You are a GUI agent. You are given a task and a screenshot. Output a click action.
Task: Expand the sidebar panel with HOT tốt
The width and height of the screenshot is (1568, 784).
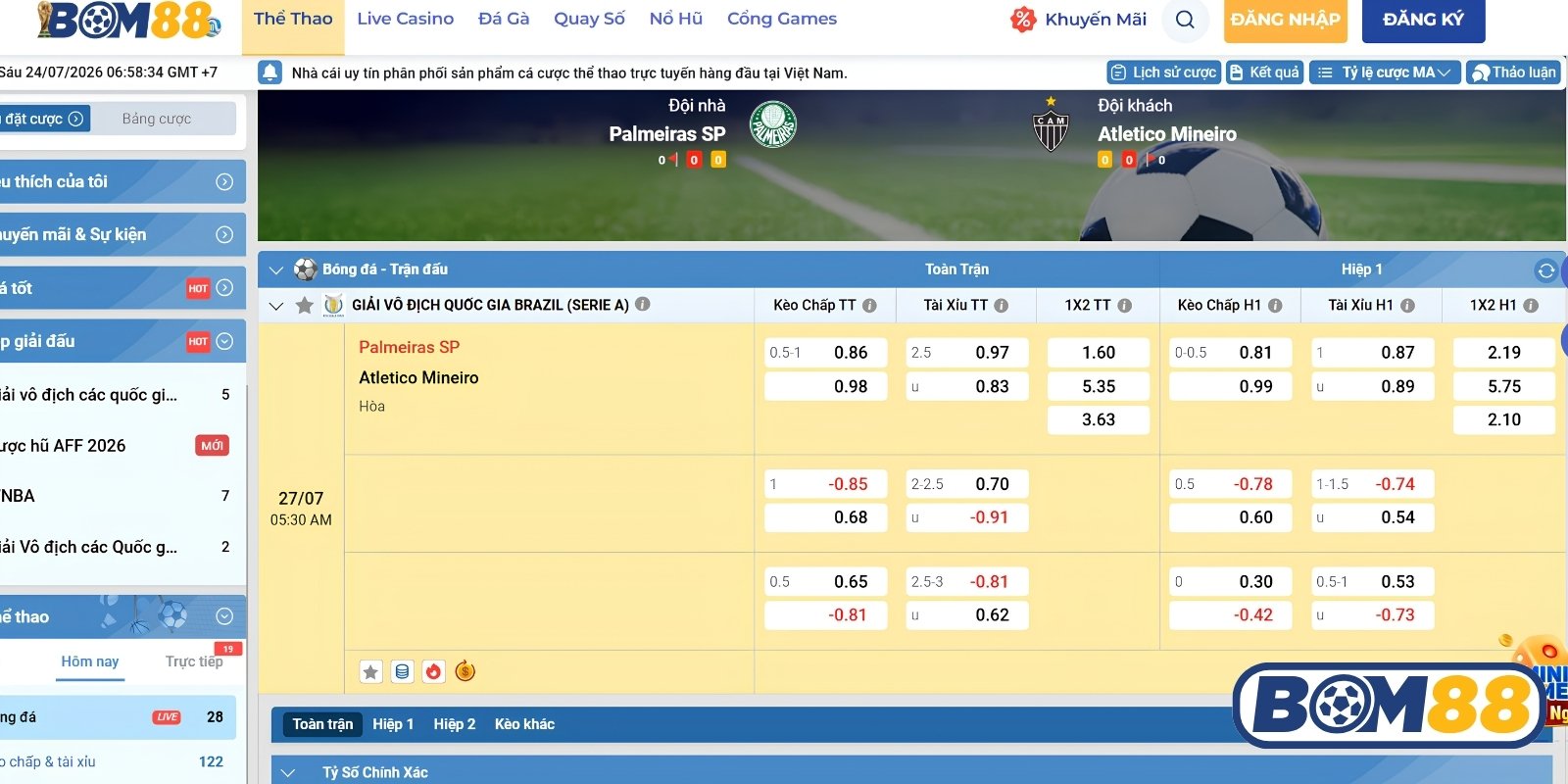224,288
